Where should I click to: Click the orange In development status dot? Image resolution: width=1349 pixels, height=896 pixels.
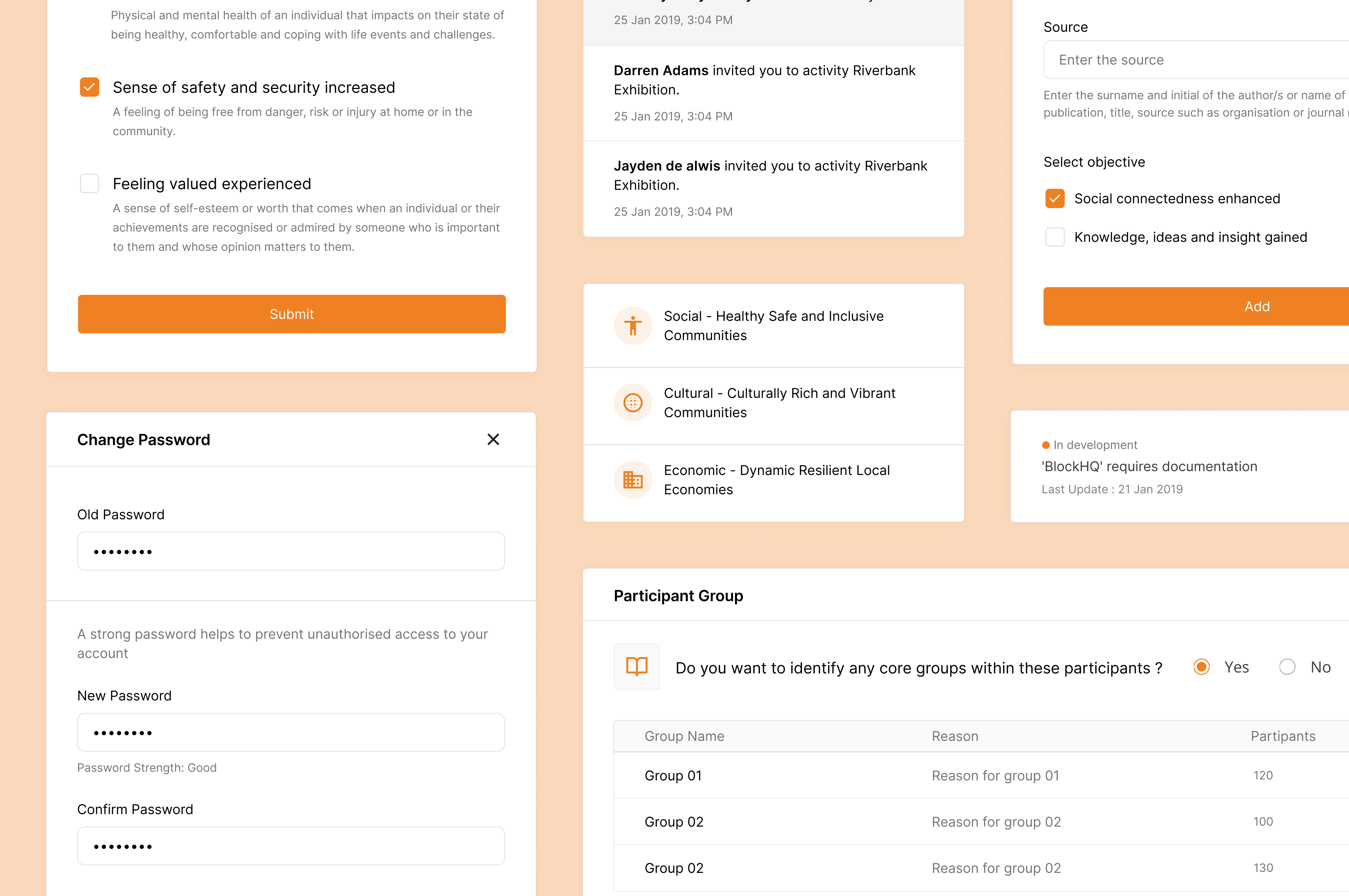tap(1045, 445)
